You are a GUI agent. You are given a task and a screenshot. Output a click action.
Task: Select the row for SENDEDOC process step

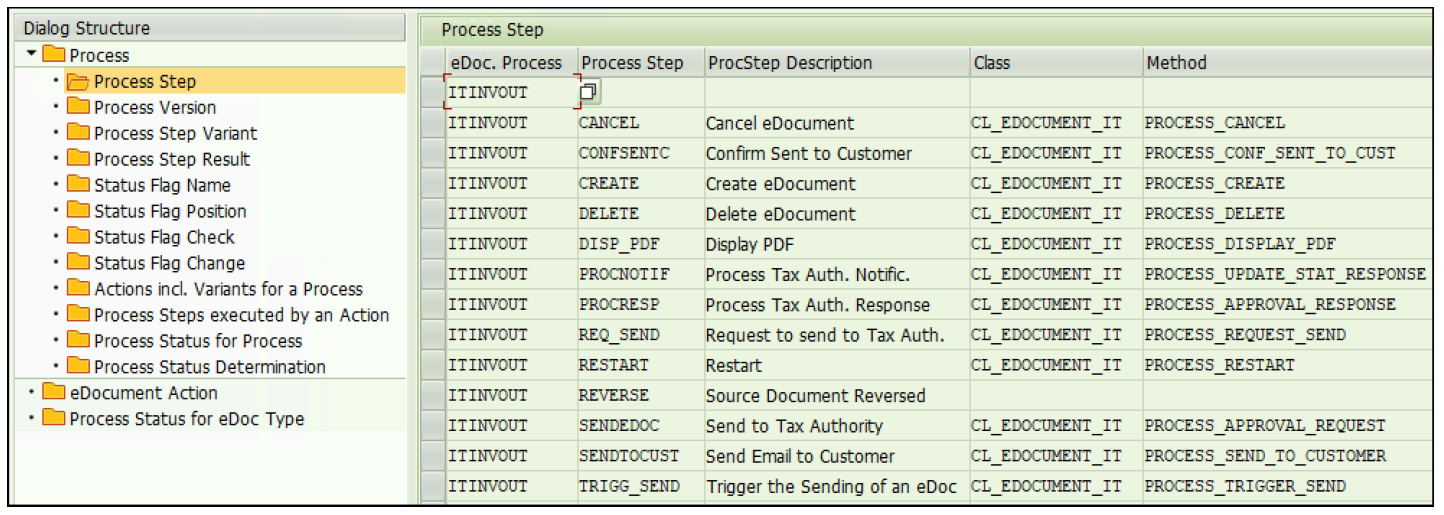[x=432, y=426]
